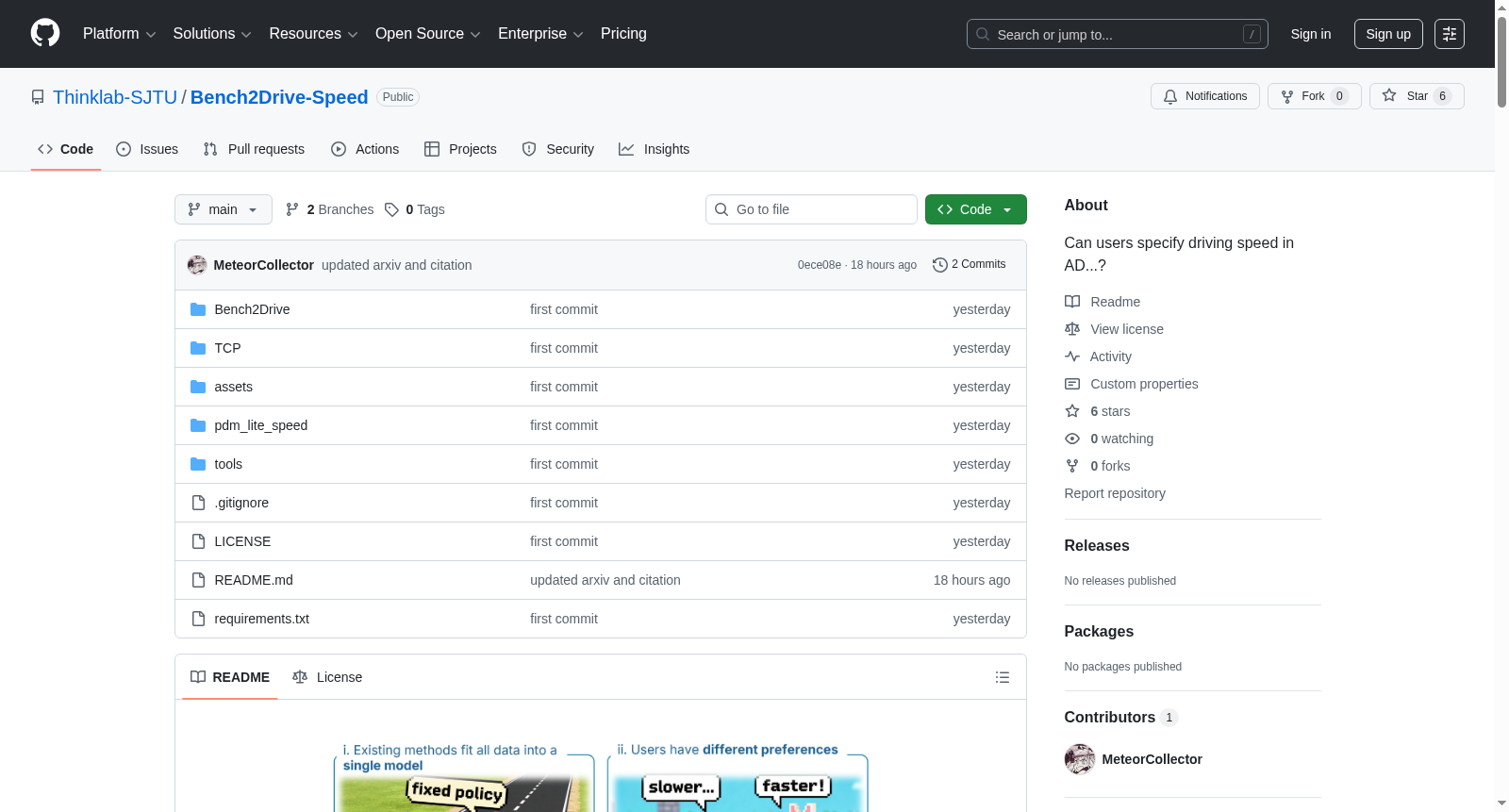1509x812 pixels.
Task: View the 2 Branches link
Action: click(330, 209)
